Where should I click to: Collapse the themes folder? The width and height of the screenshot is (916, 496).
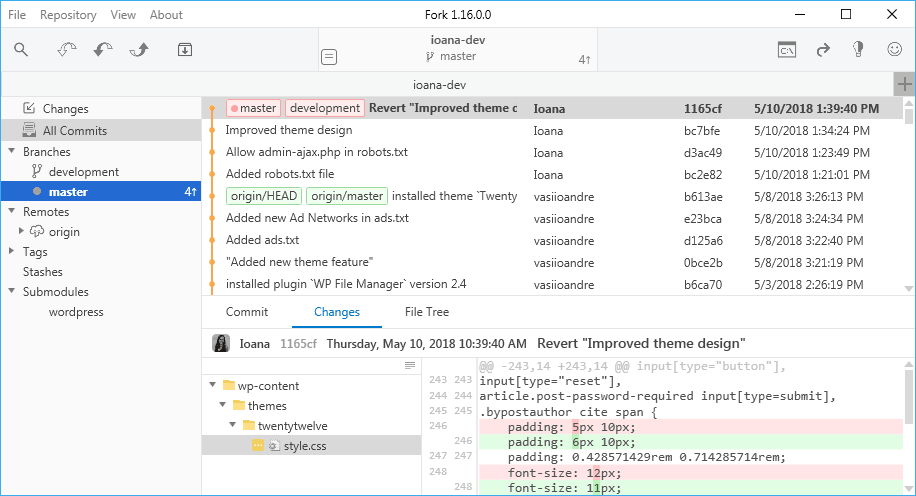(x=223, y=405)
